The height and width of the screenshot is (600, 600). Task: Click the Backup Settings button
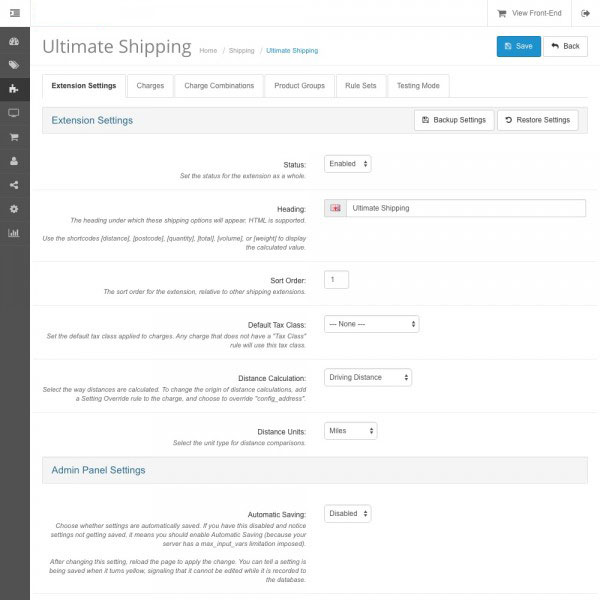453,120
